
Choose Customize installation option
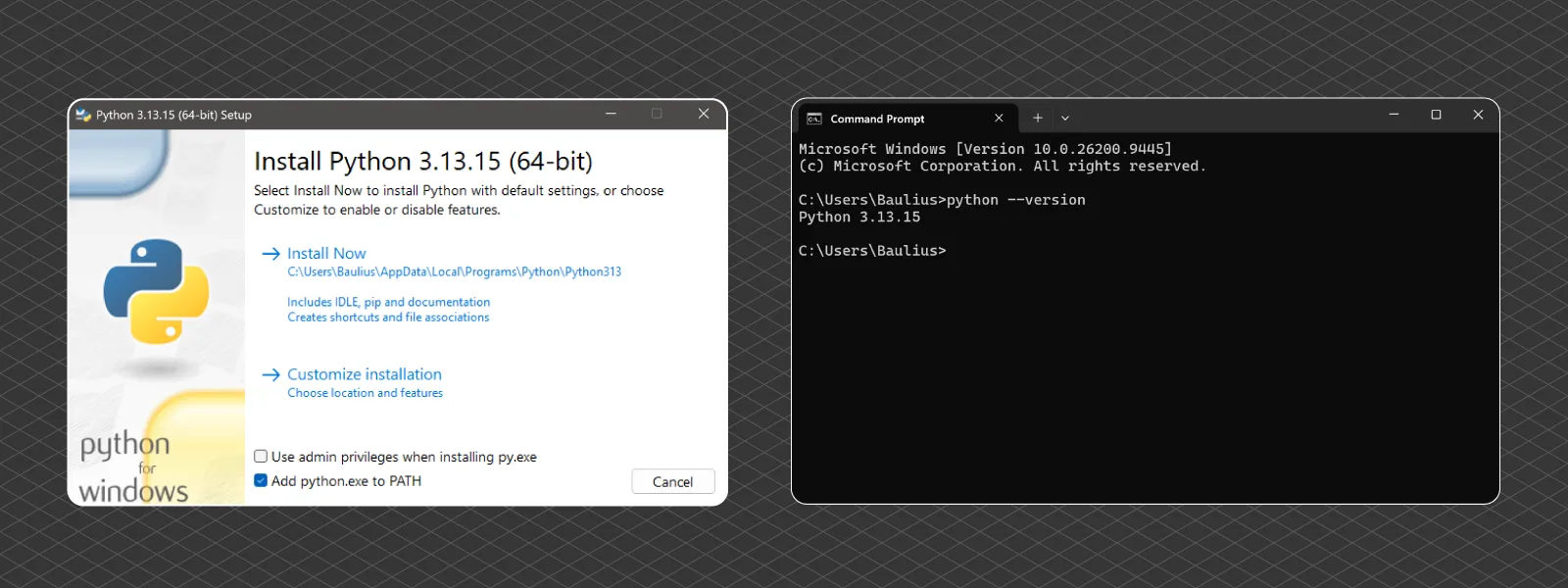point(365,374)
